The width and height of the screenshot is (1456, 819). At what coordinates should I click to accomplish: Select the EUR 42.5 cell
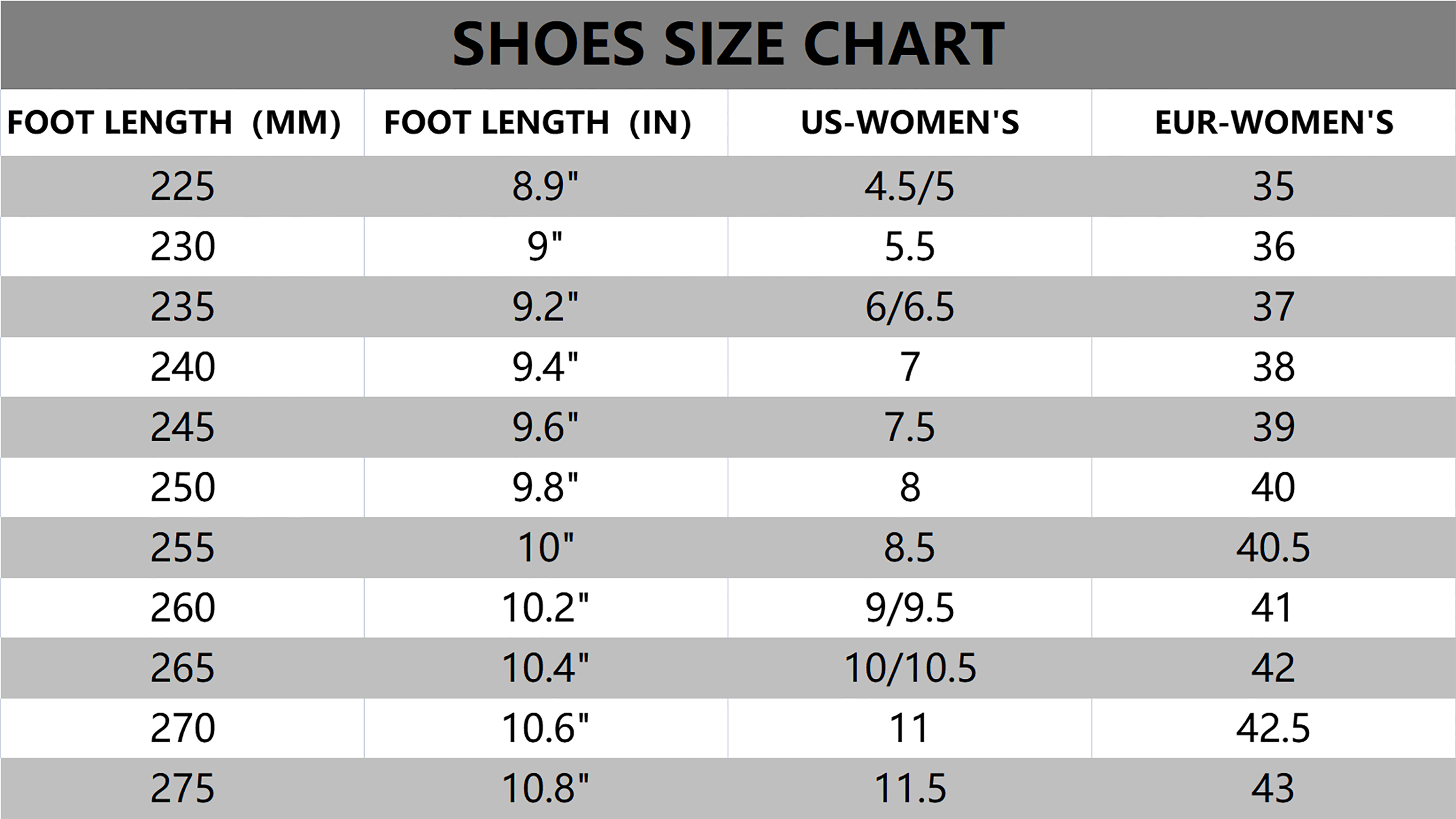(x=1273, y=728)
